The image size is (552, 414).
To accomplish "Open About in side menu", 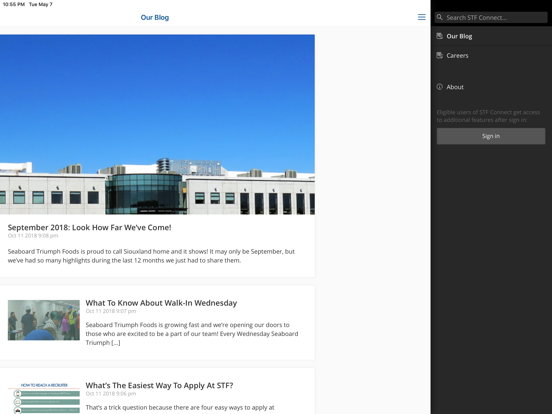I will pos(491,87).
